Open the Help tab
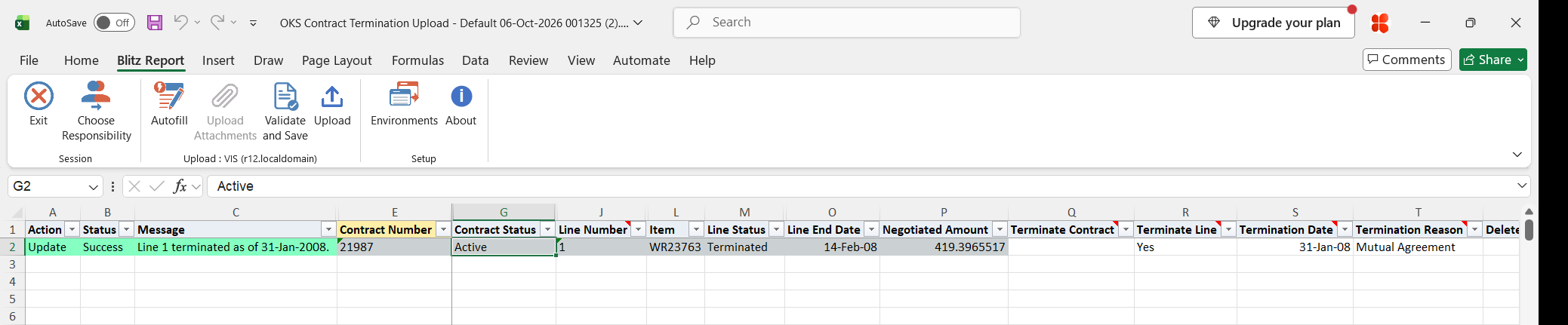The image size is (1568, 325). 702,60
